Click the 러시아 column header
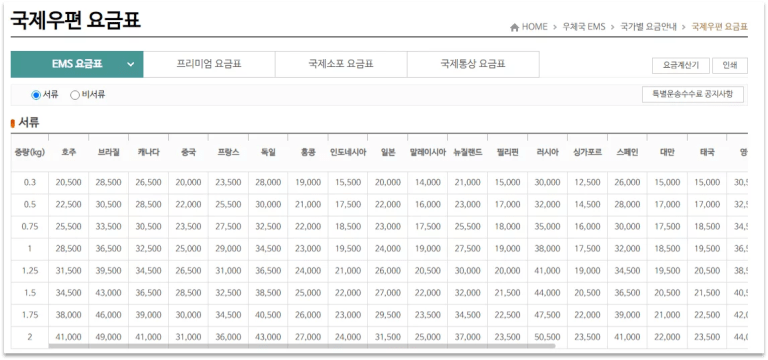Image resolution: width=768 pixels, height=360 pixels. pyautogui.click(x=548, y=152)
